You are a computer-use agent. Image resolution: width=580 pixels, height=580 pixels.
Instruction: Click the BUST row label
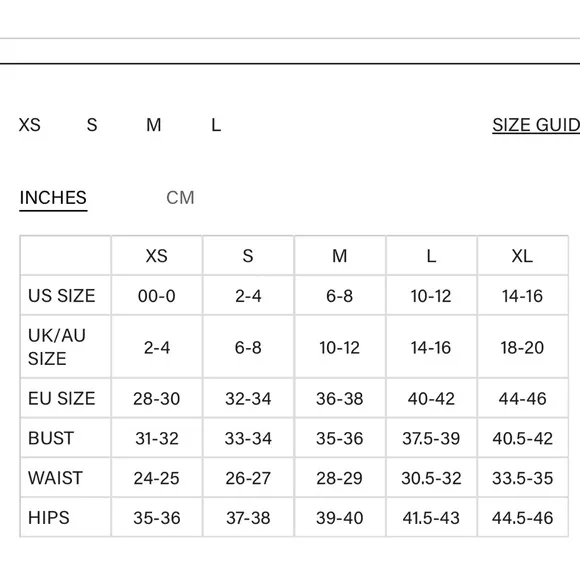pos(51,438)
